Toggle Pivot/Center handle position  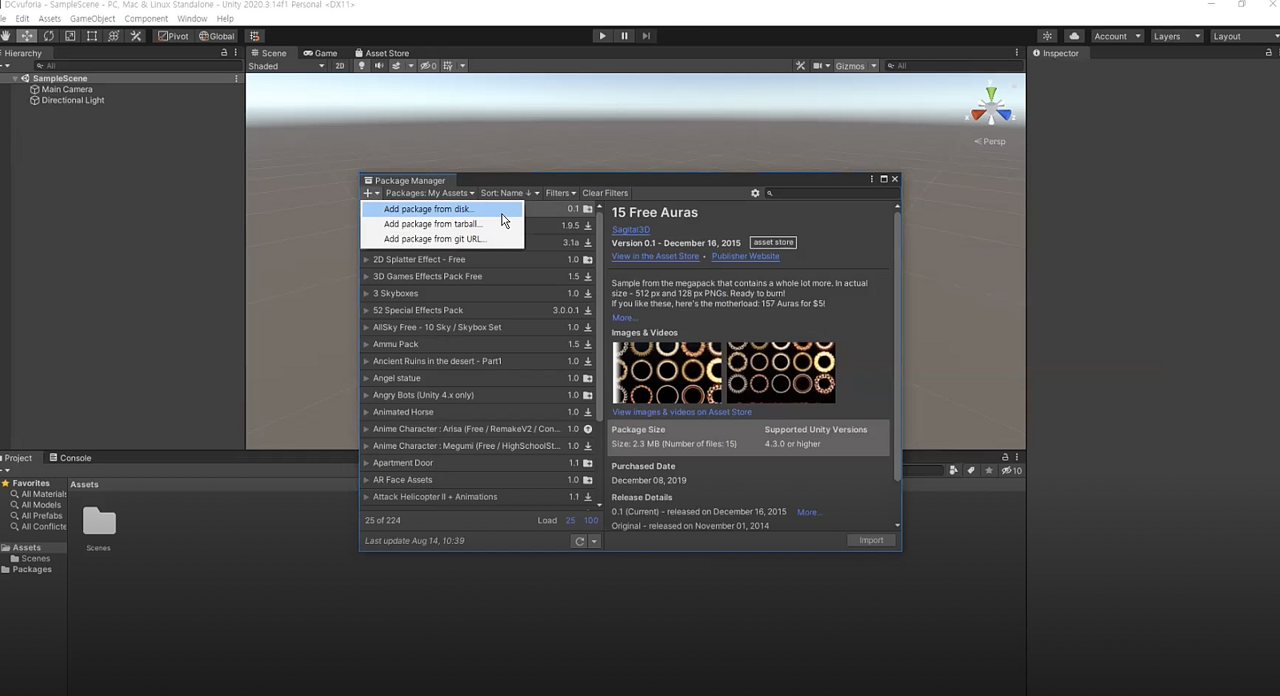(173, 36)
